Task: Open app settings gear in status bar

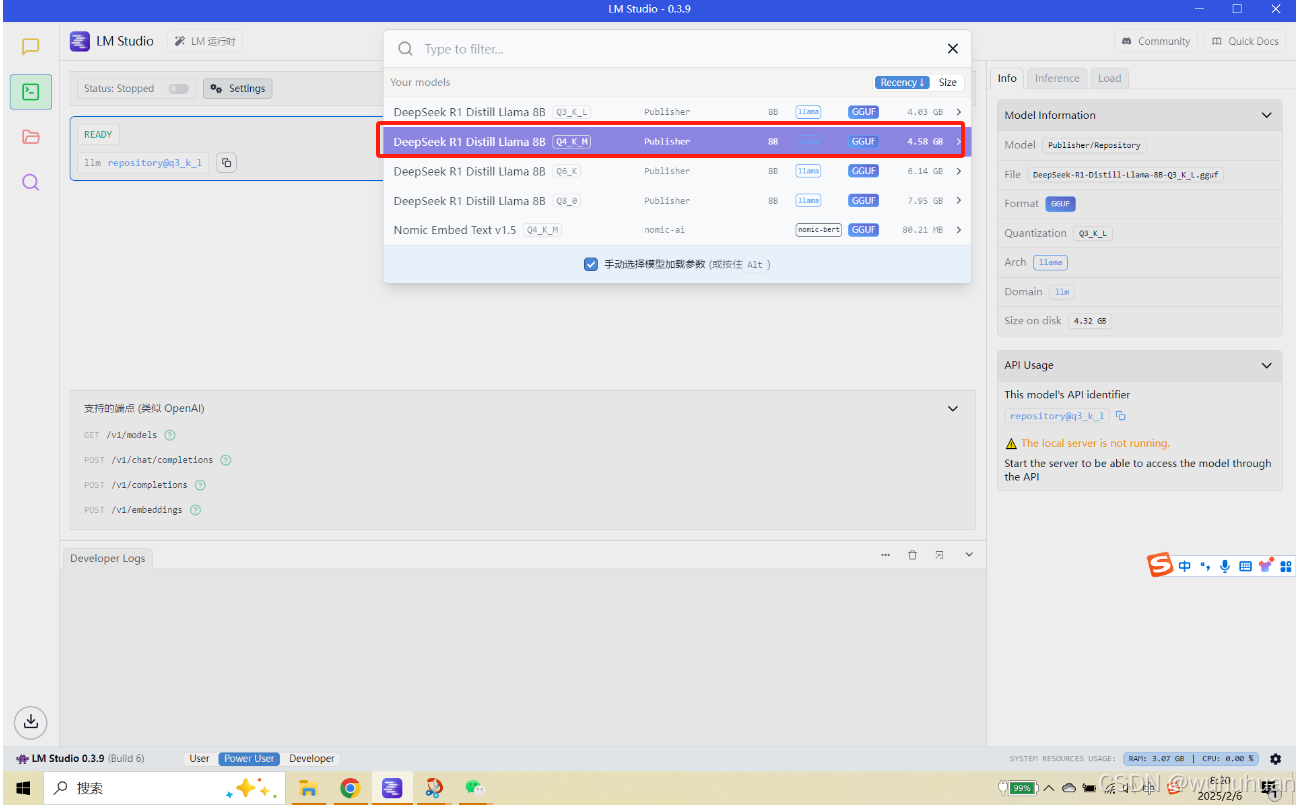Action: coord(1275,759)
